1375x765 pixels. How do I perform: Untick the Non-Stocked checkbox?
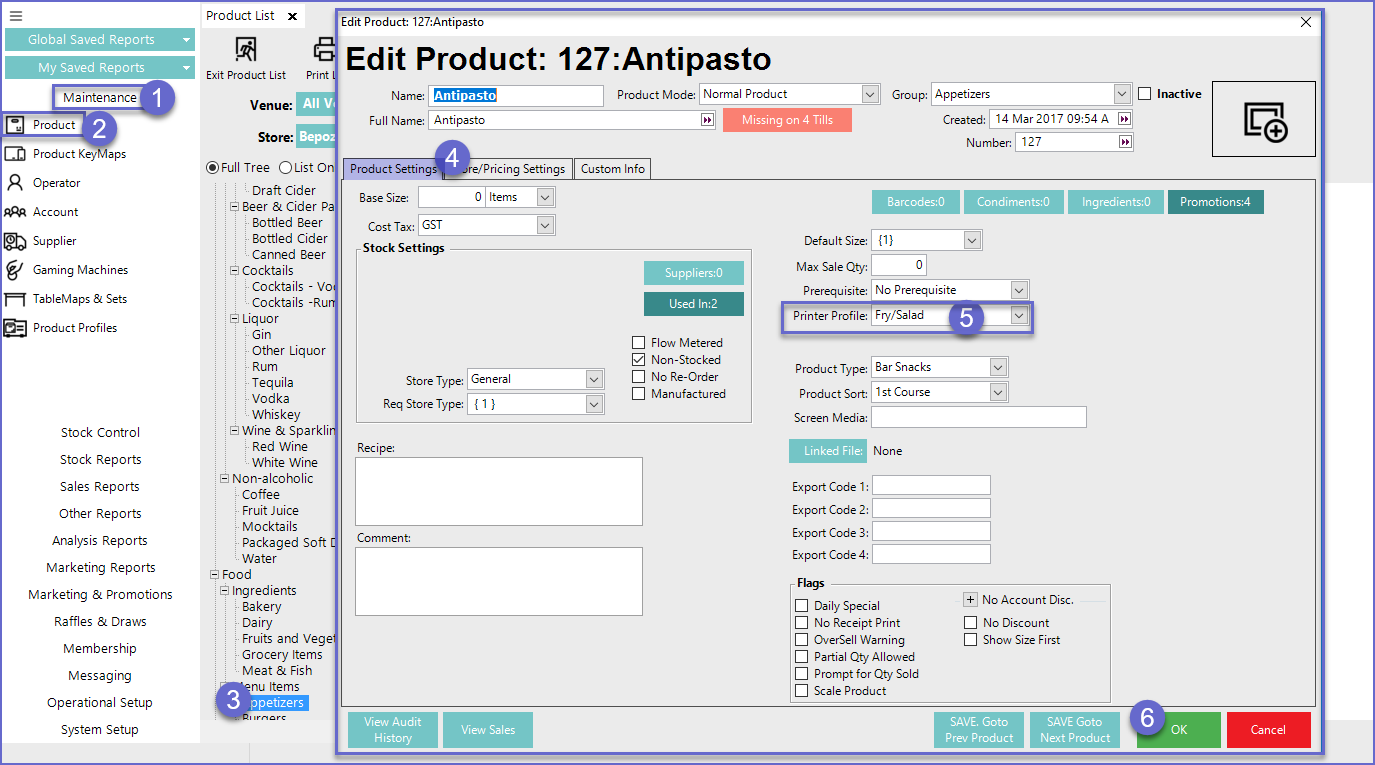[x=639, y=360]
